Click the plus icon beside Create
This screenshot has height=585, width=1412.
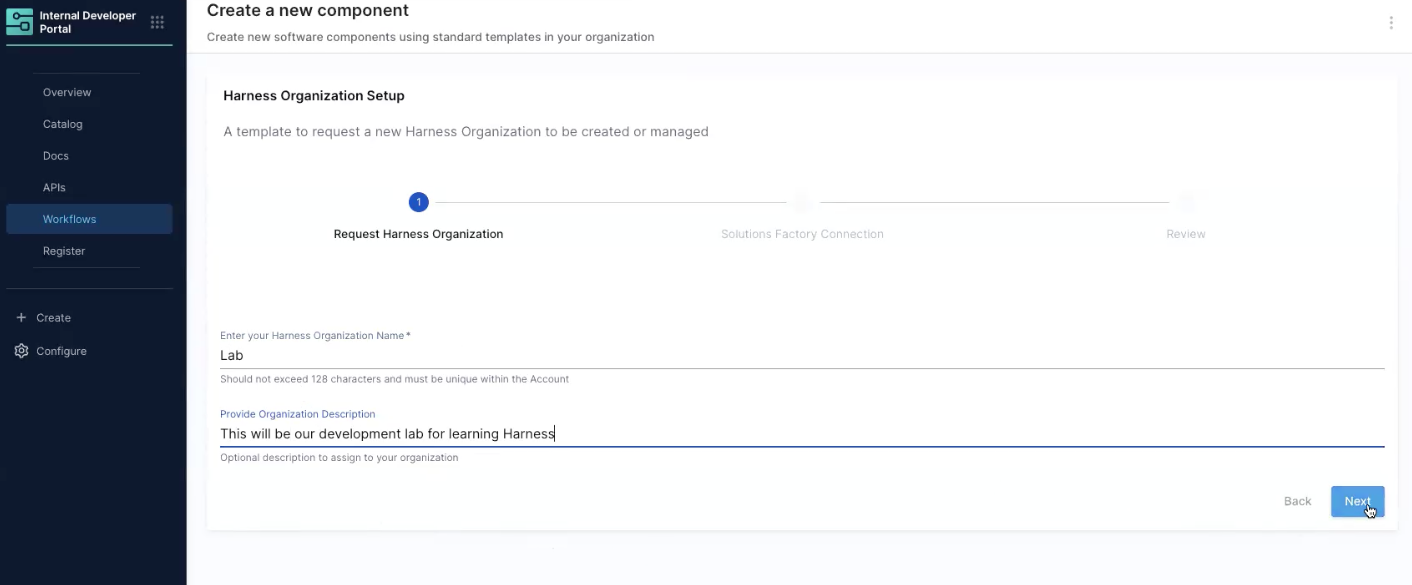pos(21,318)
